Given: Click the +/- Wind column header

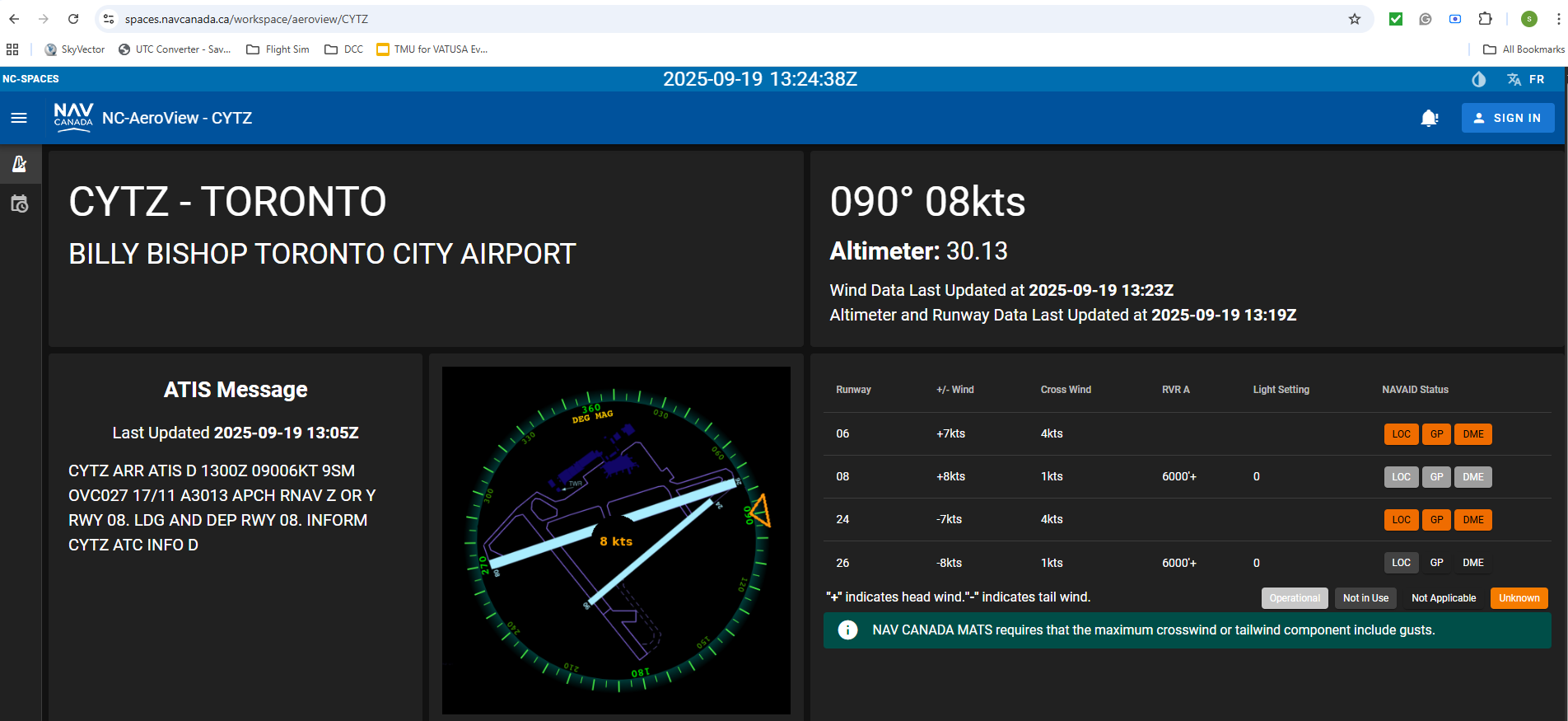Looking at the screenshot, I should coord(955,390).
